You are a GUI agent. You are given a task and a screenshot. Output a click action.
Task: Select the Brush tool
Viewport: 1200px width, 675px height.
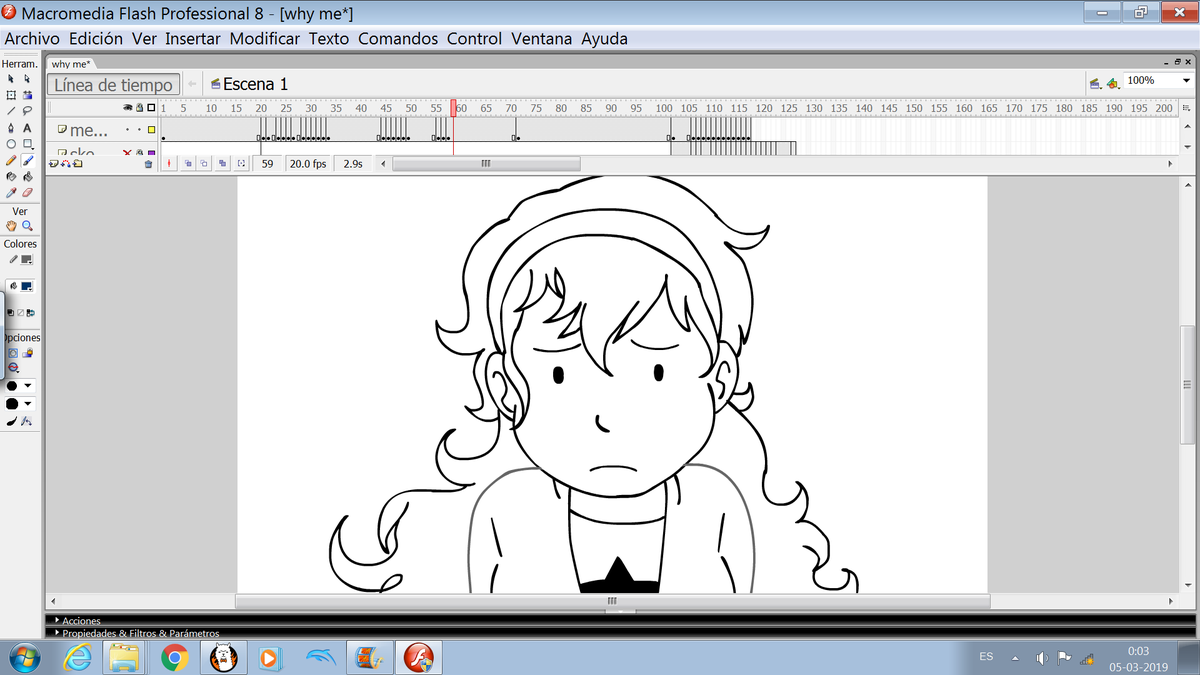click(27, 159)
